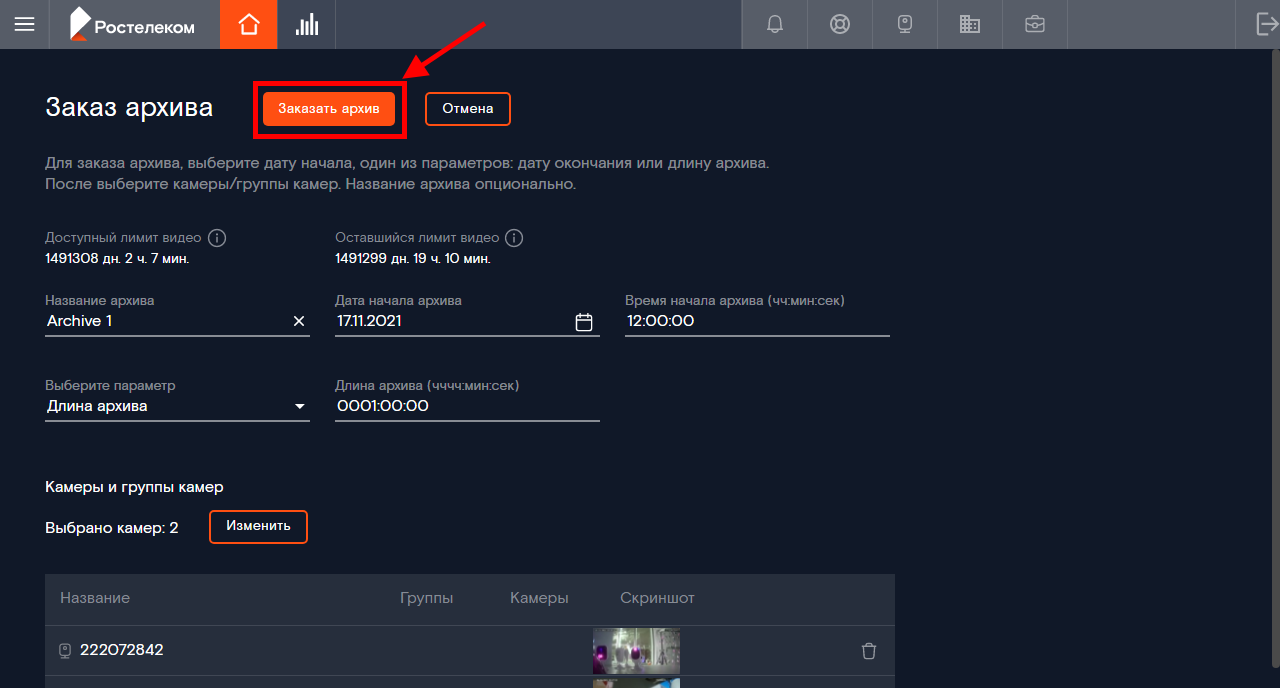1280x688 pixels.
Task: Click the Камеры column header
Action: (539, 598)
